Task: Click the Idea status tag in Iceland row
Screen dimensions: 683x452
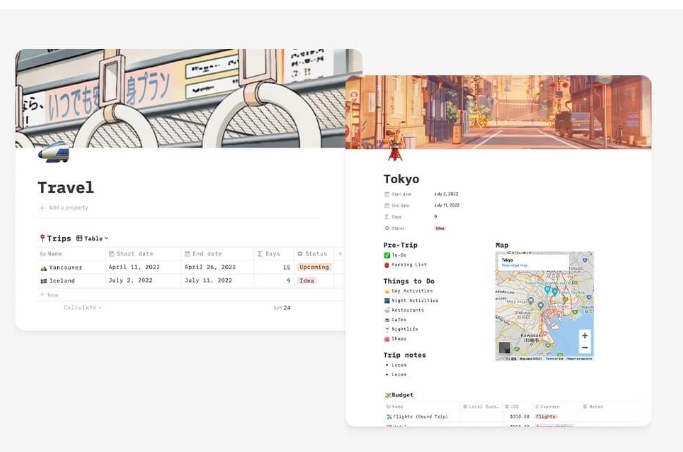Action: point(307,281)
